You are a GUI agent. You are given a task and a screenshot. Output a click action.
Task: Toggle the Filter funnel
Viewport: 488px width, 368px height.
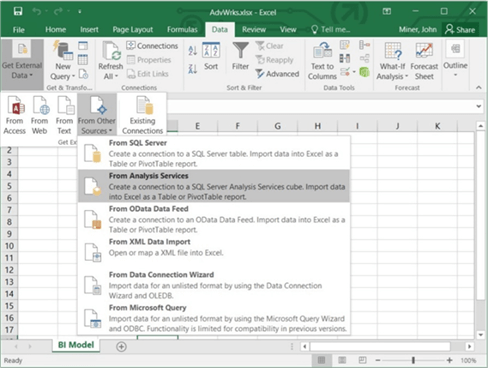coord(240,56)
